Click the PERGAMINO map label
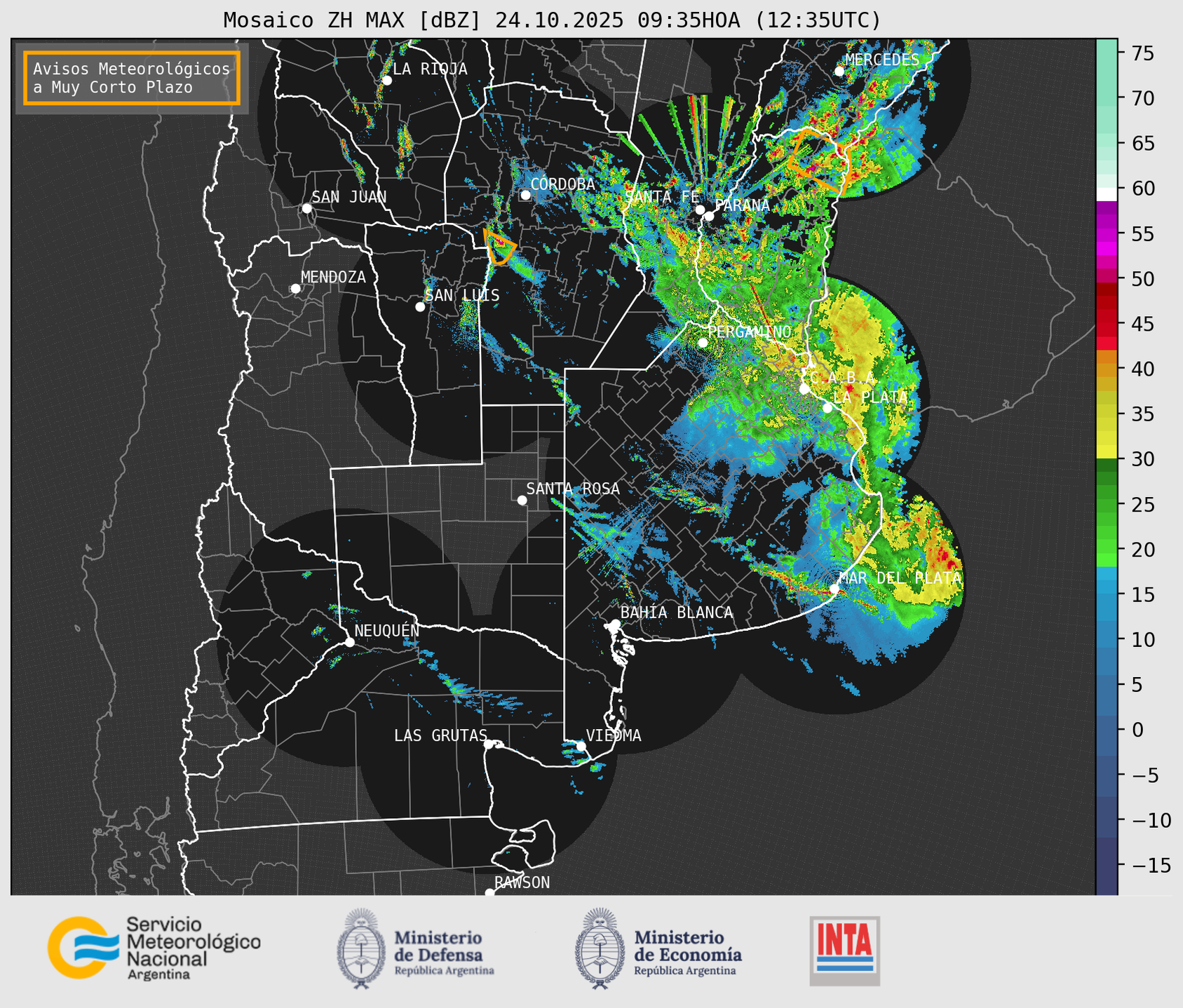 click(750, 332)
